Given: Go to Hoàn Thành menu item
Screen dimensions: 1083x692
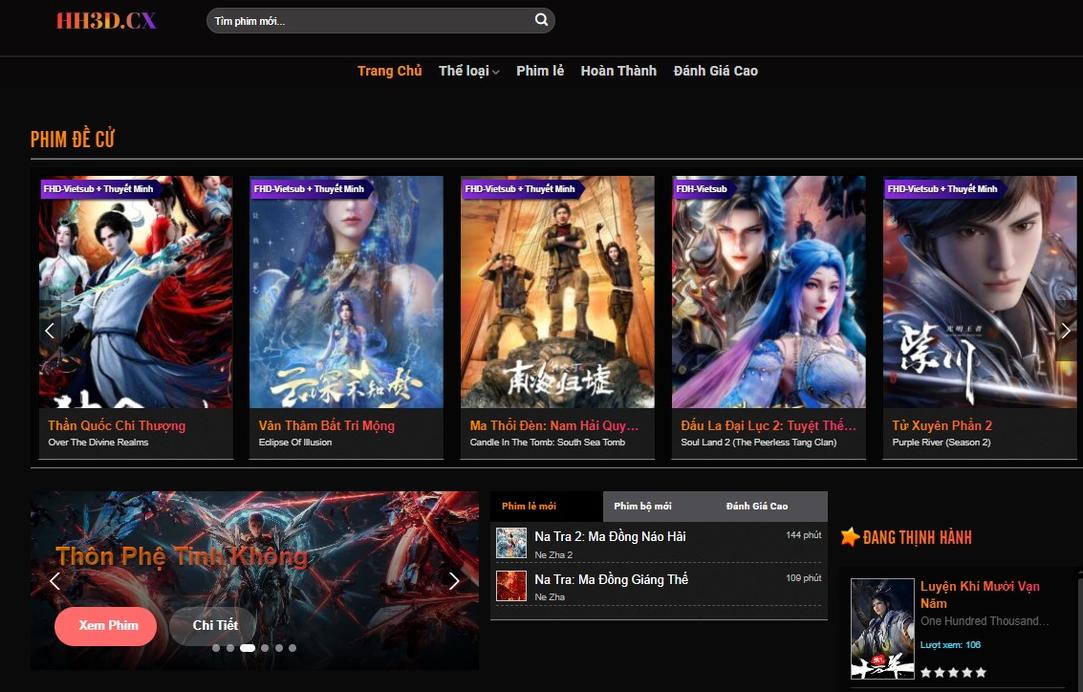Looking at the screenshot, I should point(618,71).
